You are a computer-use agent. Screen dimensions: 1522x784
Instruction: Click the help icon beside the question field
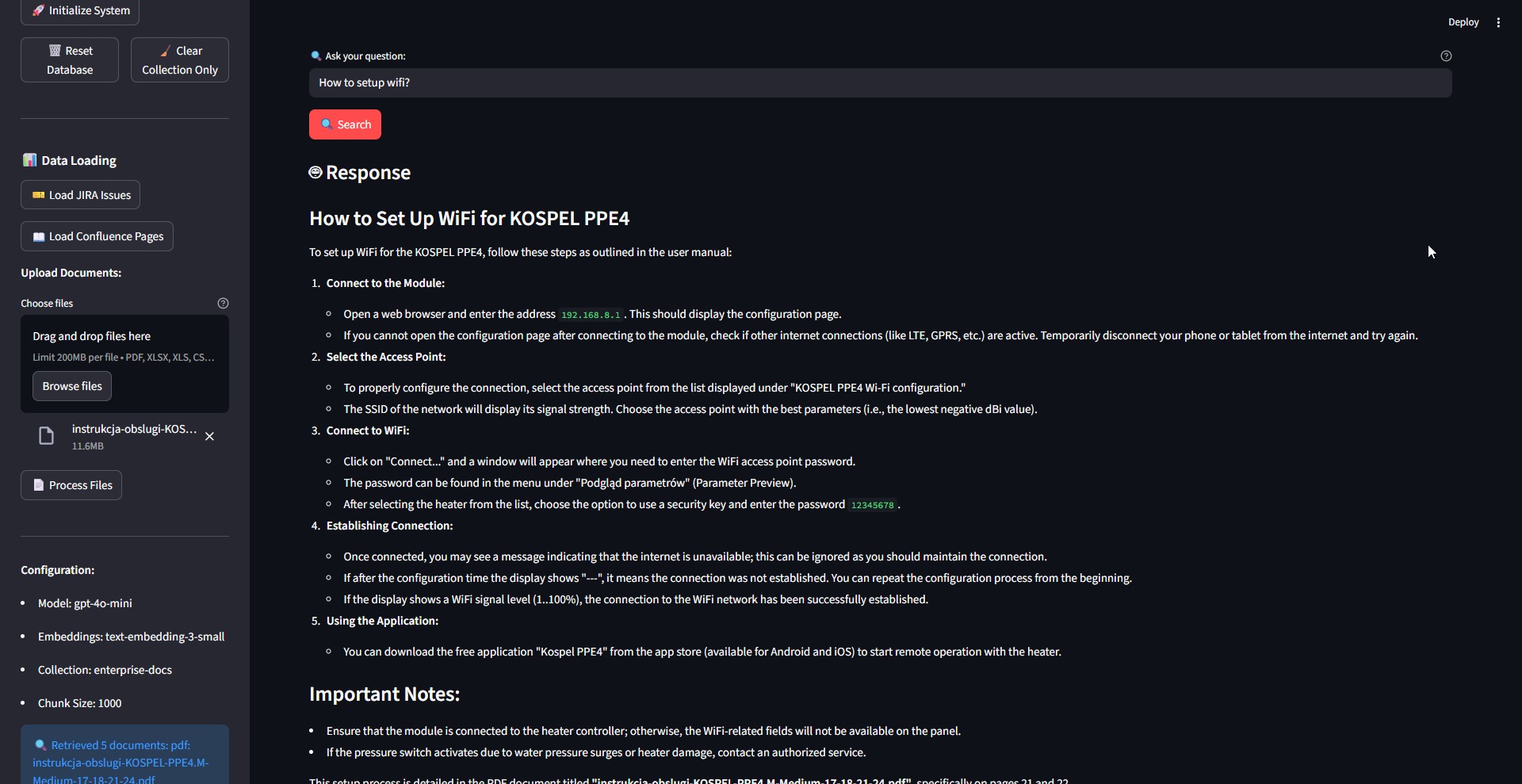click(x=1446, y=55)
